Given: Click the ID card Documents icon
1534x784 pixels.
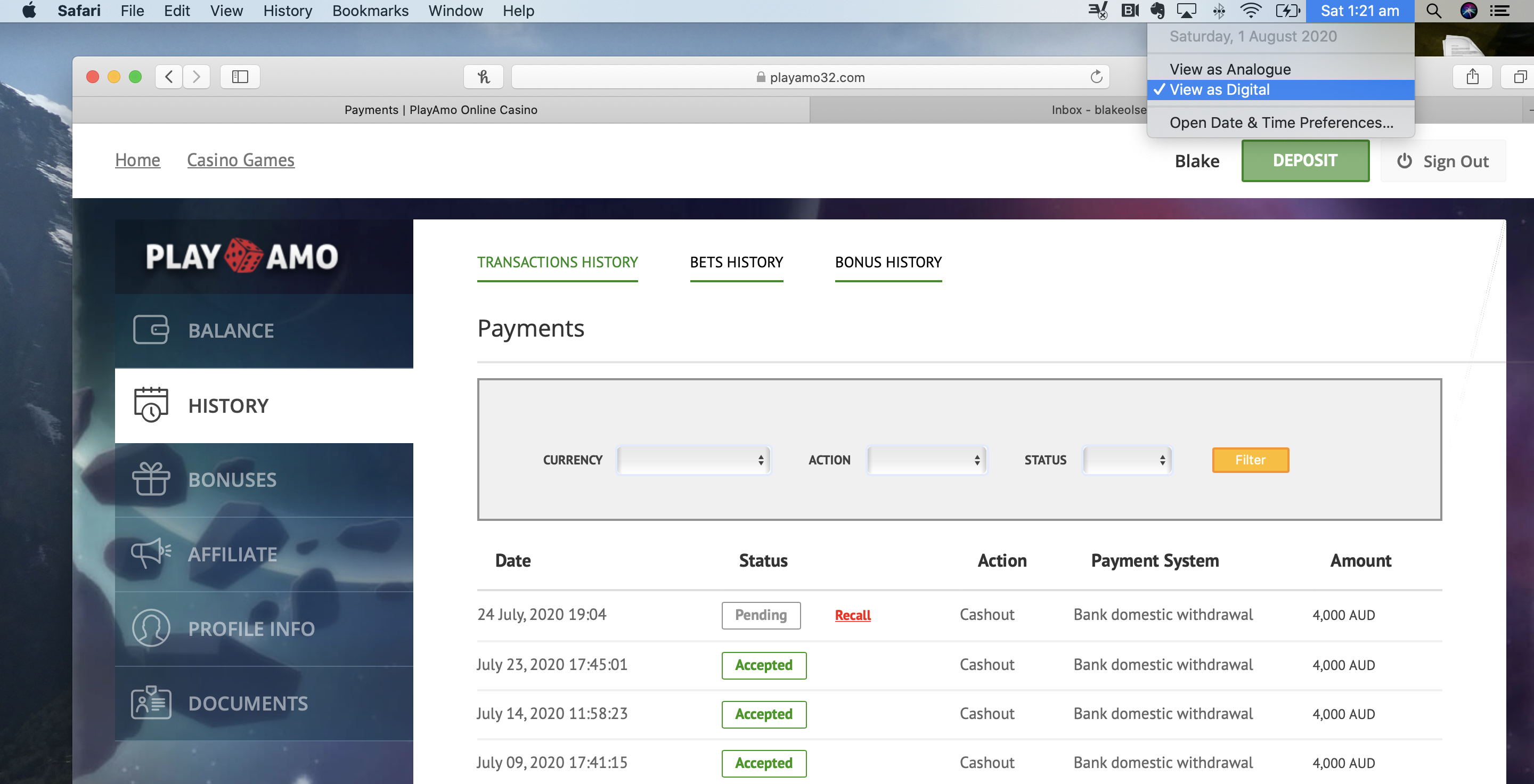Looking at the screenshot, I should pos(151,703).
